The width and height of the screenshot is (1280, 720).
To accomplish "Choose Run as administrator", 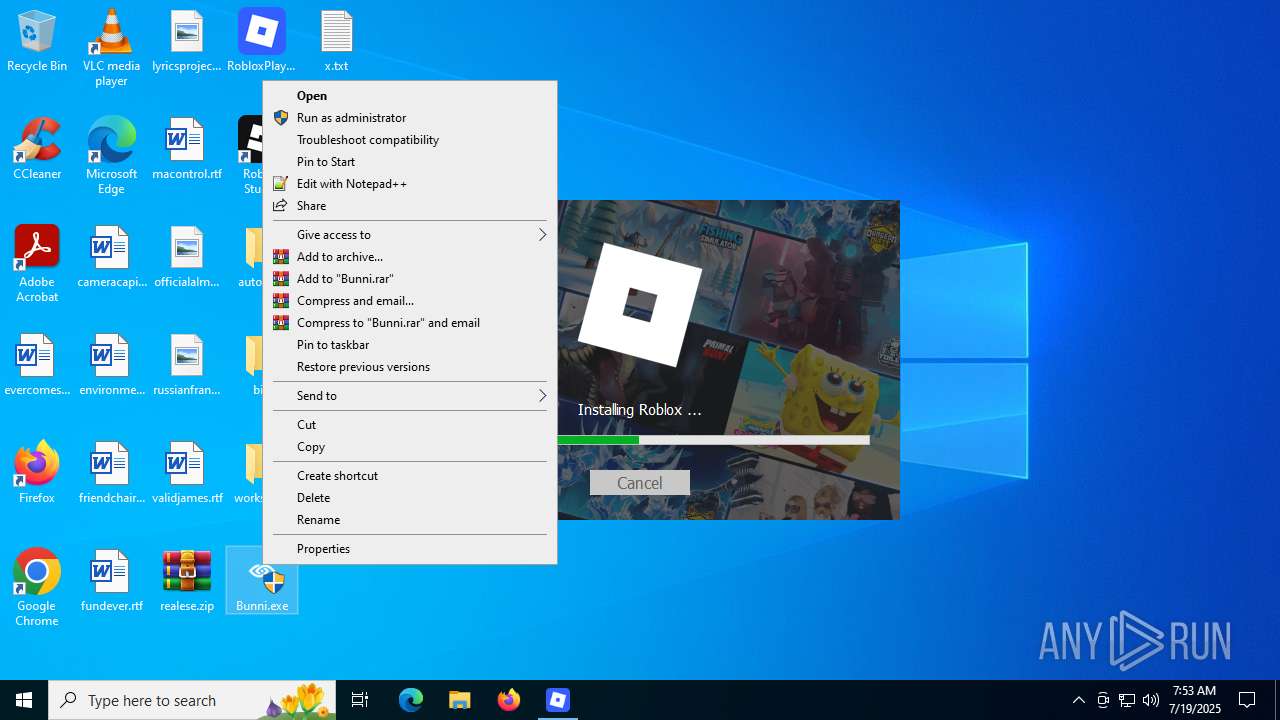I will click(x=410, y=118).
